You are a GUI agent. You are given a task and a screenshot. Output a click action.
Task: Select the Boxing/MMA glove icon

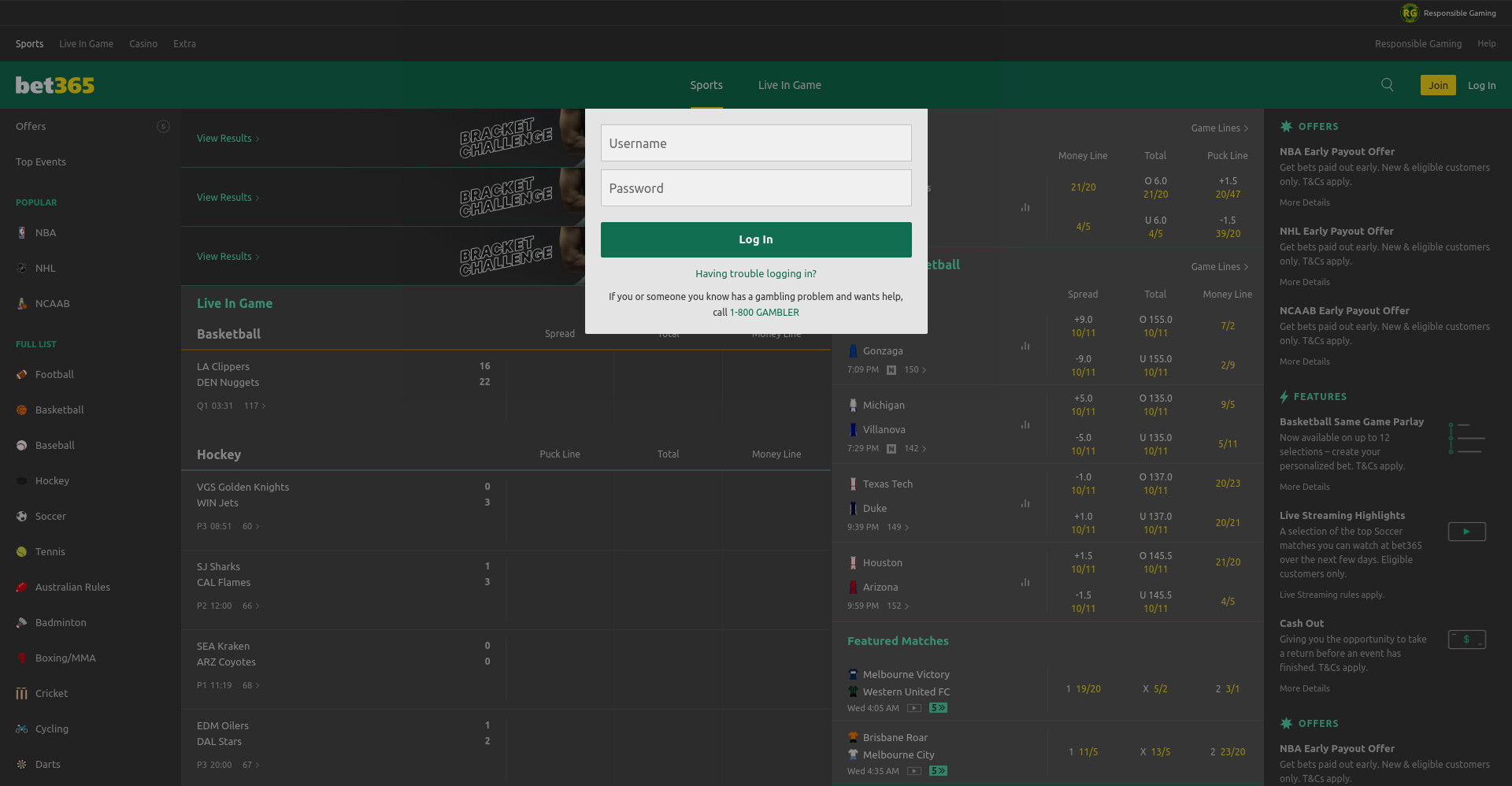(21, 658)
